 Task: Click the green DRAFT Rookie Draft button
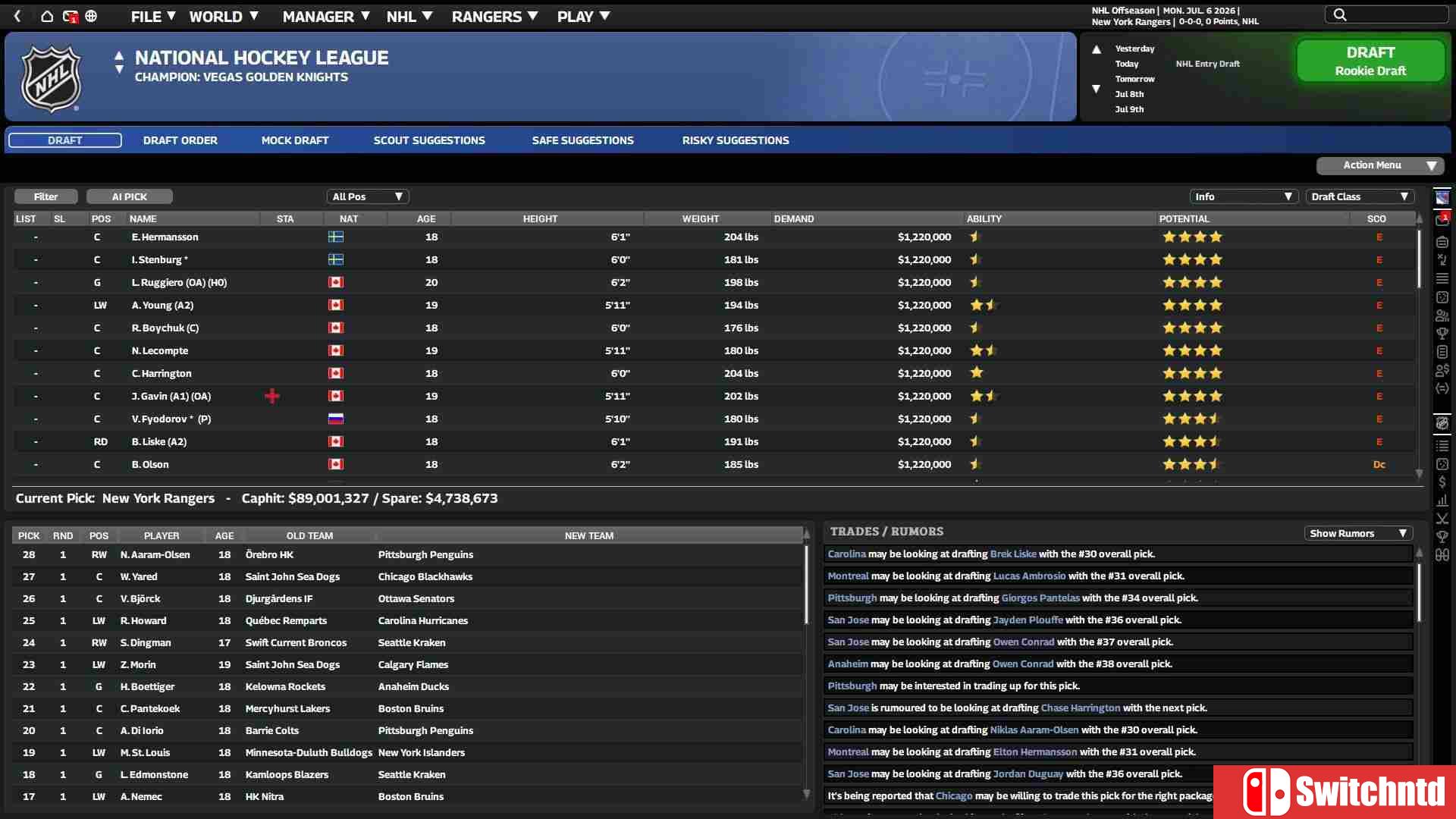coord(1370,61)
